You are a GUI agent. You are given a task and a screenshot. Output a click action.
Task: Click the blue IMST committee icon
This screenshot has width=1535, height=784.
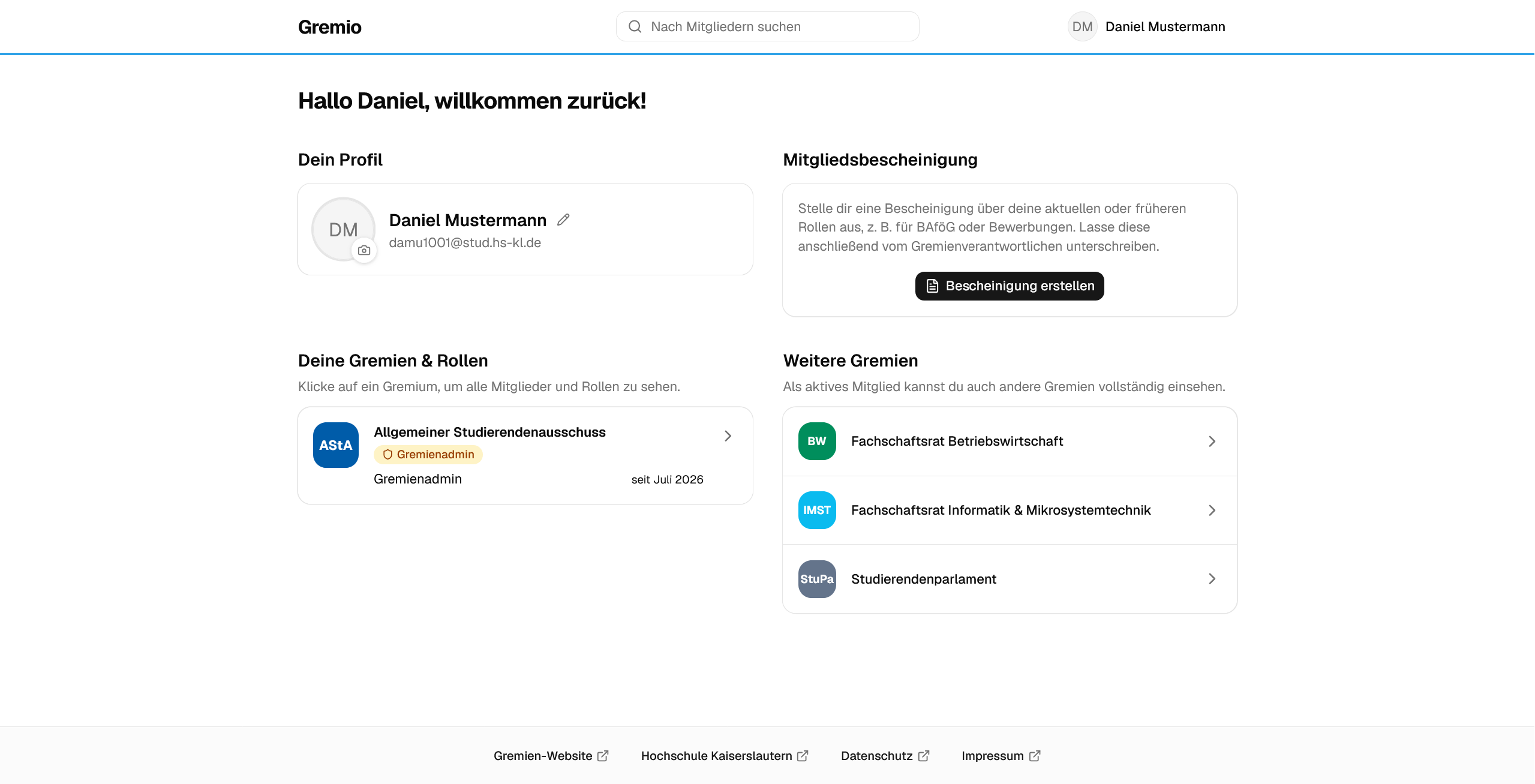point(817,510)
